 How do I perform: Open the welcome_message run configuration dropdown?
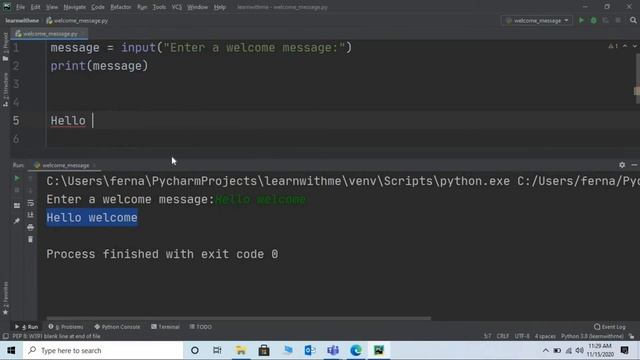tap(537, 20)
